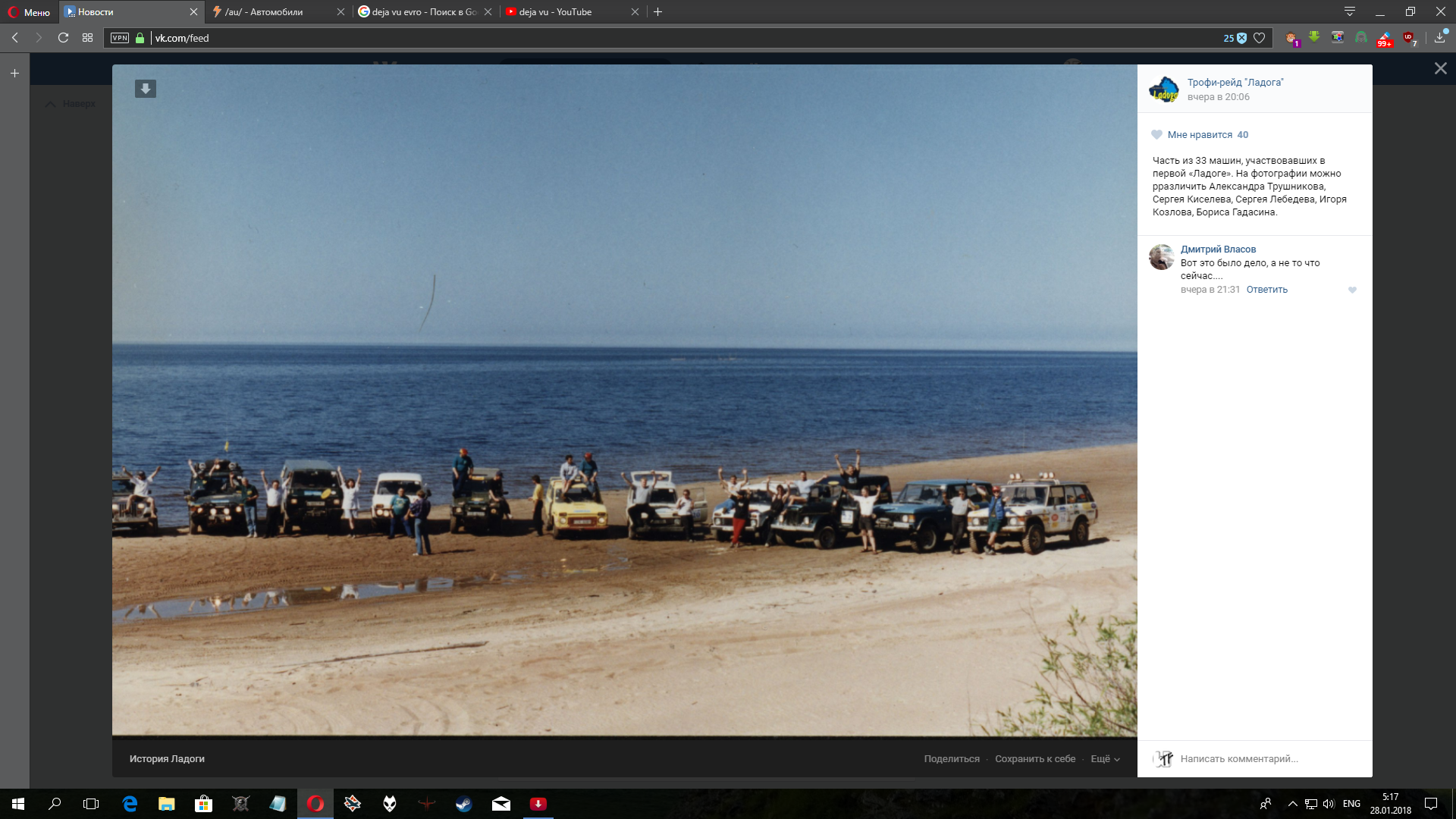The width and height of the screenshot is (1456, 819).
Task: Show hidden system tray icons
Action: pyautogui.click(x=1292, y=804)
